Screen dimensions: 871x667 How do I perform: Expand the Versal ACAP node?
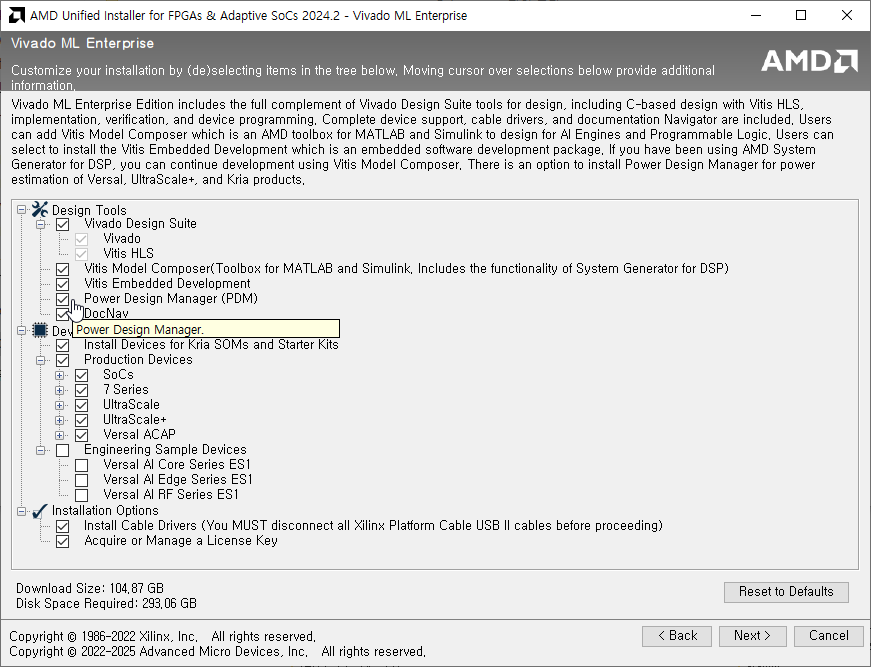click(x=59, y=435)
